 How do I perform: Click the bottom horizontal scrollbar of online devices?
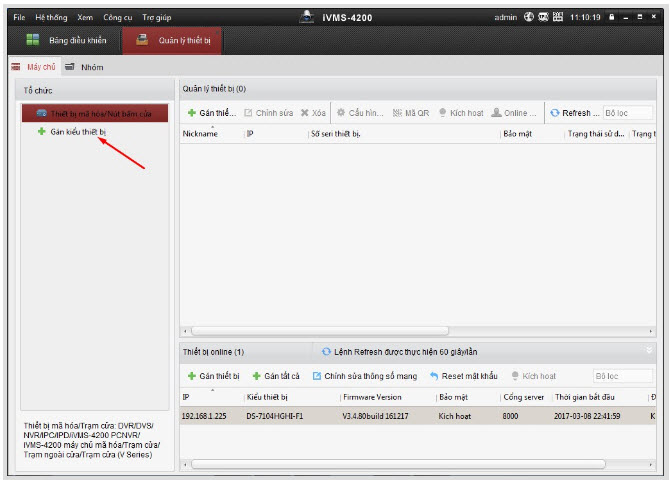click(400, 464)
